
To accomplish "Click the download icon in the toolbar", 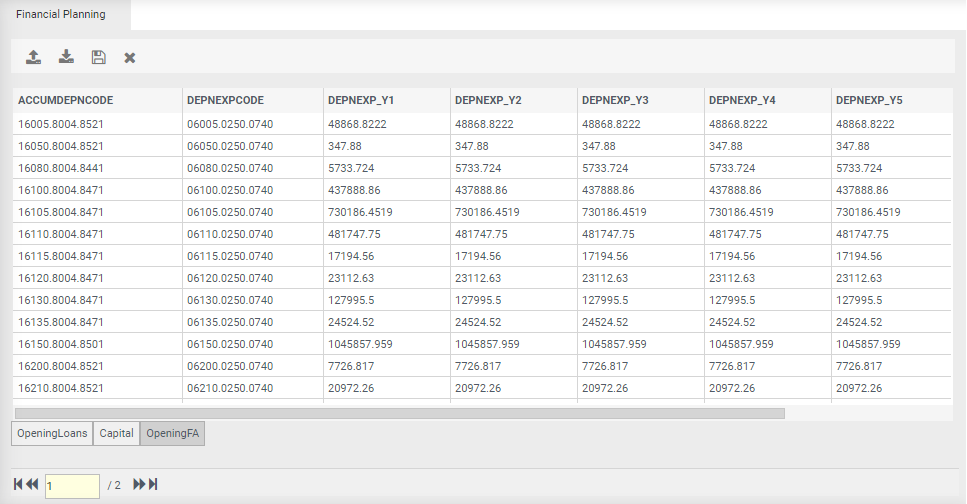I will click(66, 57).
